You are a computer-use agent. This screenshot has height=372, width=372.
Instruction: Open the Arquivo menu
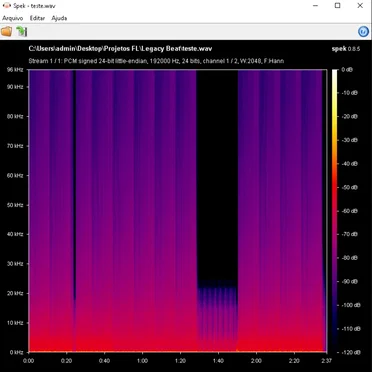pos(13,18)
